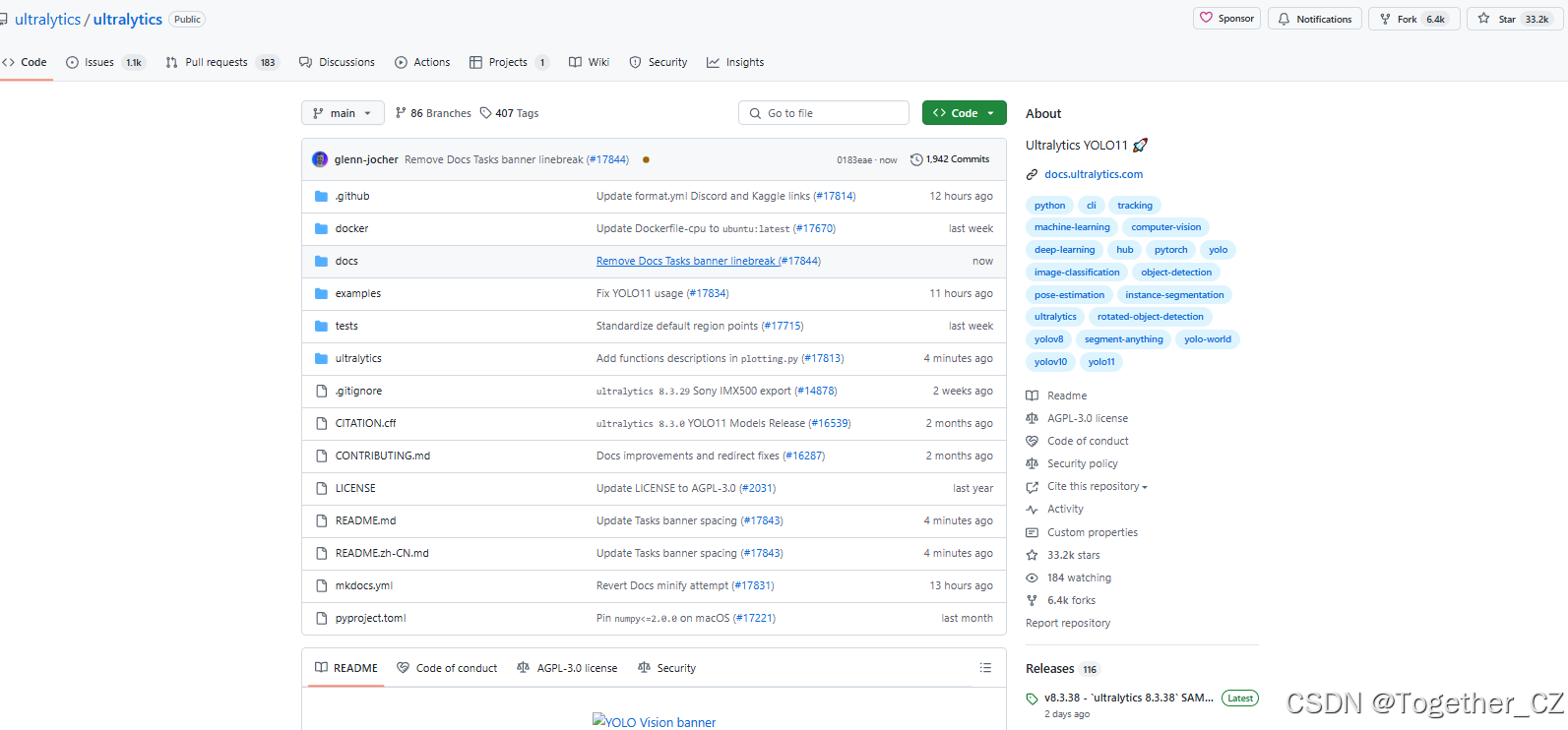View the 86 Branches link
1568x730 pixels.
(x=433, y=113)
